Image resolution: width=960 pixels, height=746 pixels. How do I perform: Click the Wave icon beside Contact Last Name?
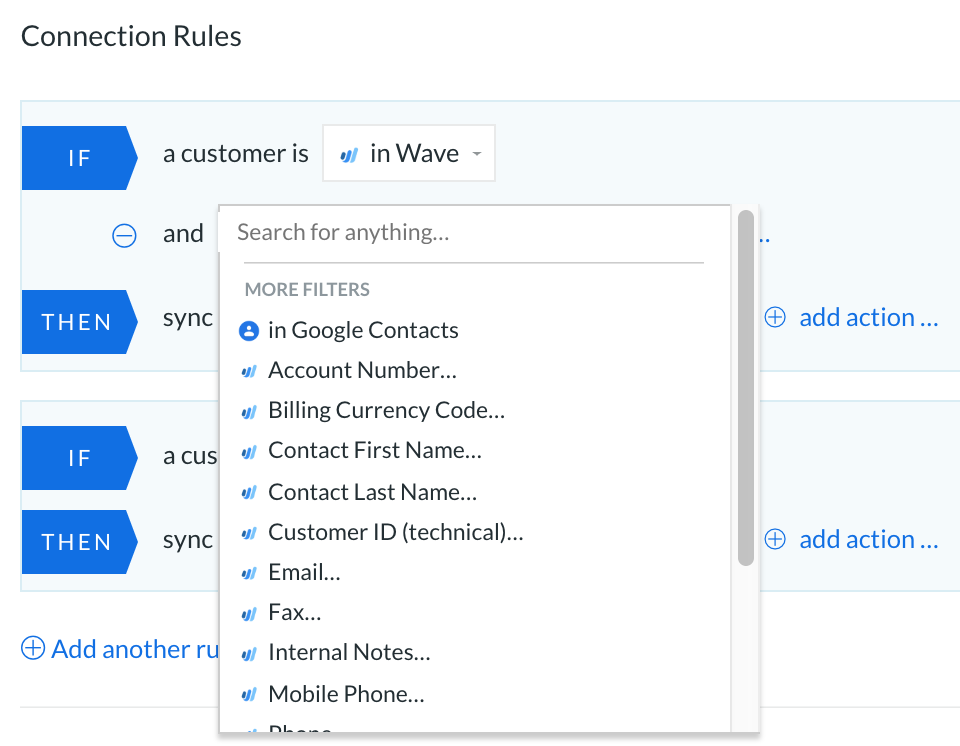click(x=249, y=492)
